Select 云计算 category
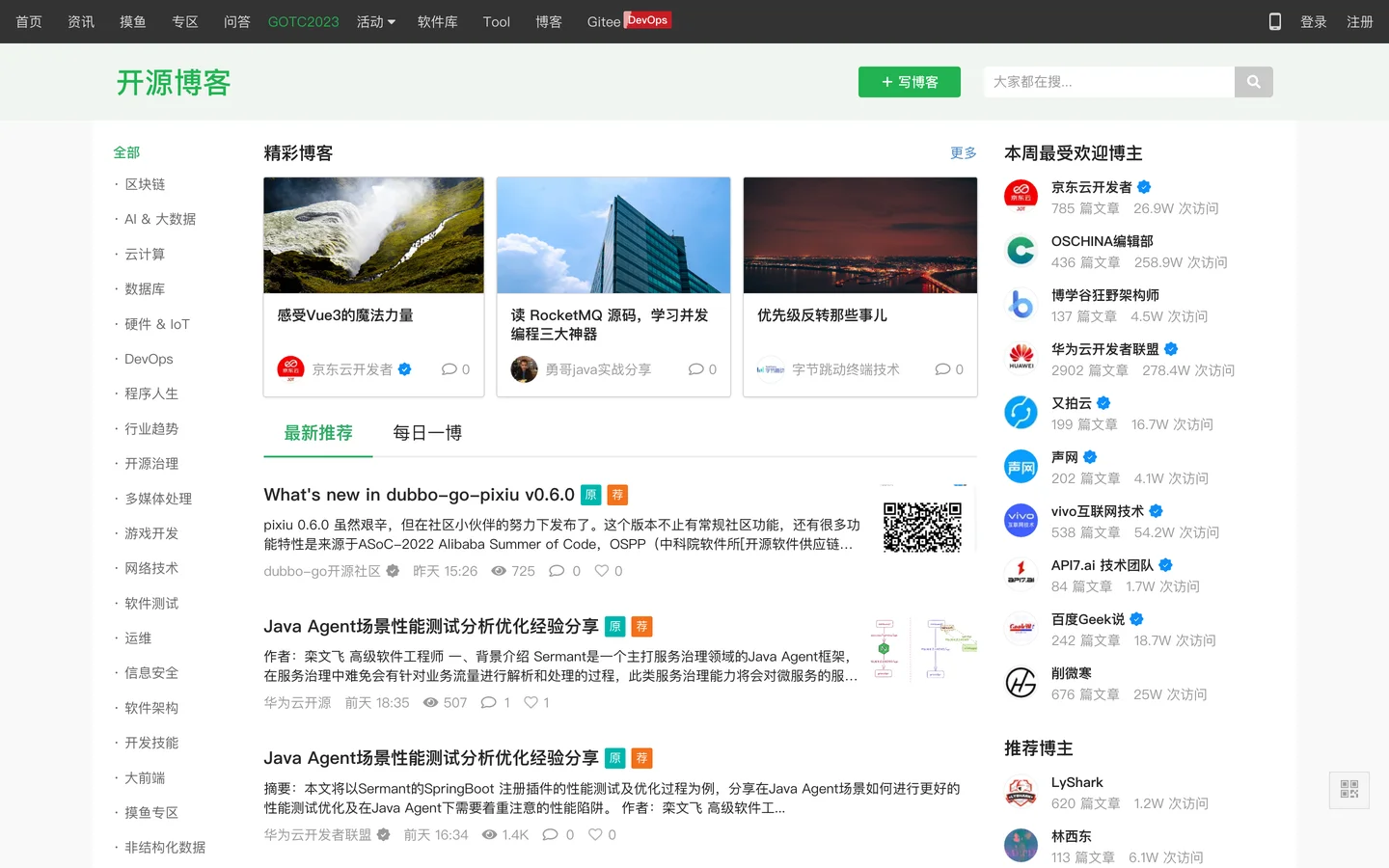The image size is (1389, 868). click(x=145, y=254)
